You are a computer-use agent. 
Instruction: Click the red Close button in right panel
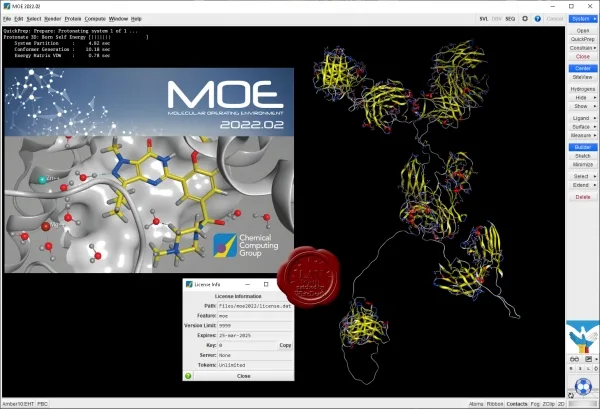coord(583,56)
